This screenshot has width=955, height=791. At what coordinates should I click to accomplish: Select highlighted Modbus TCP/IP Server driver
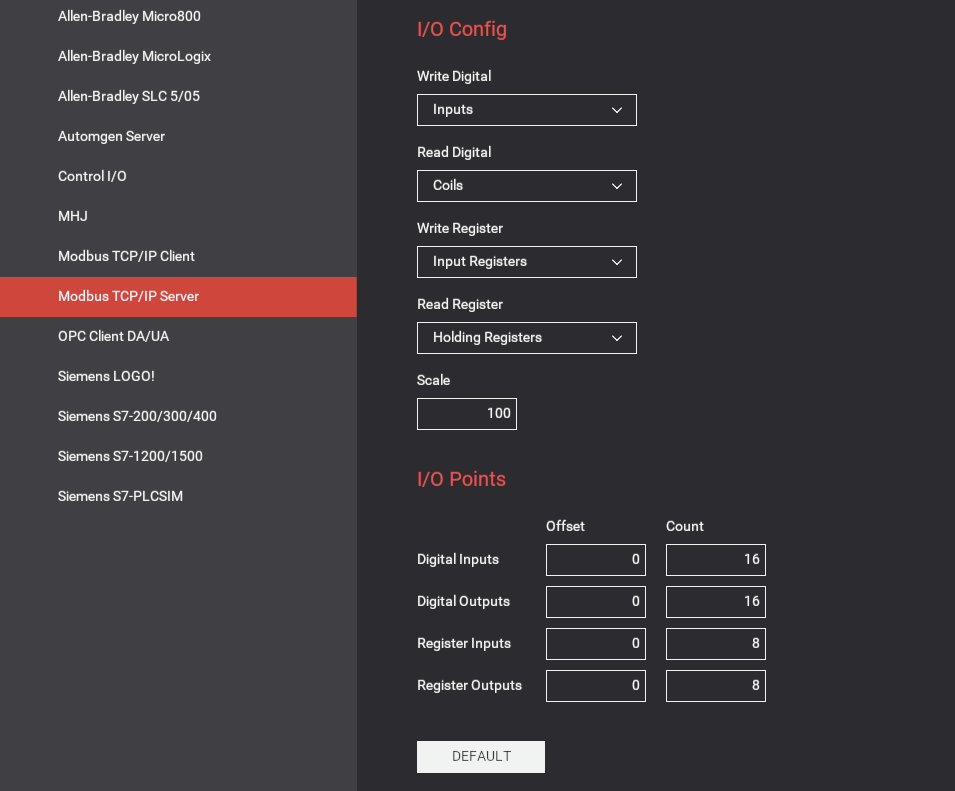178,297
